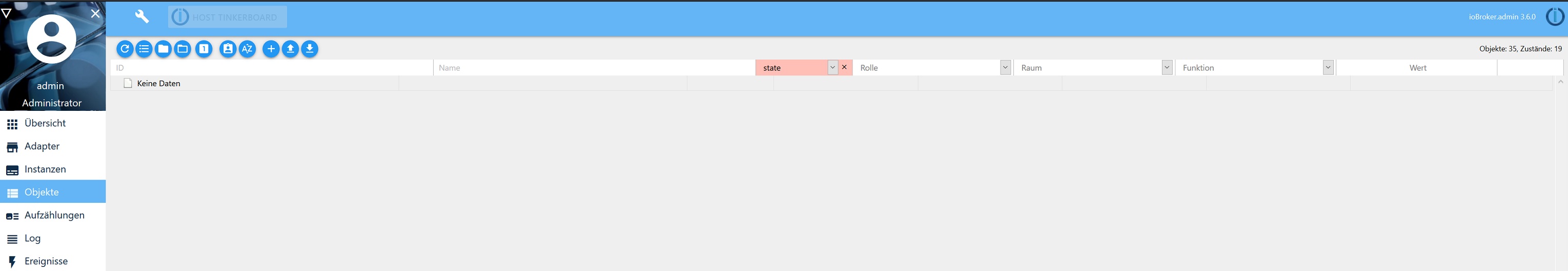The image size is (1568, 271).
Task: Select the Objekte menu item
Action: pos(53,192)
